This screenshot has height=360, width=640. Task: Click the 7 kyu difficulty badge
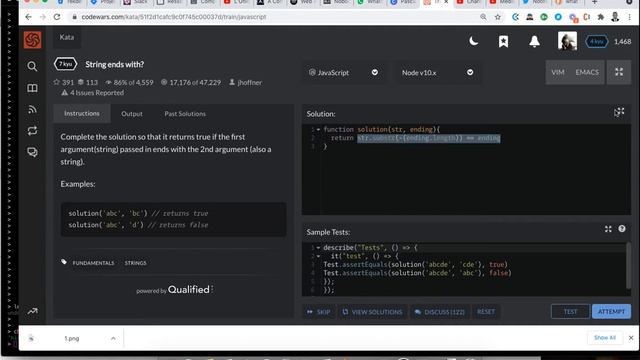(65, 64)
